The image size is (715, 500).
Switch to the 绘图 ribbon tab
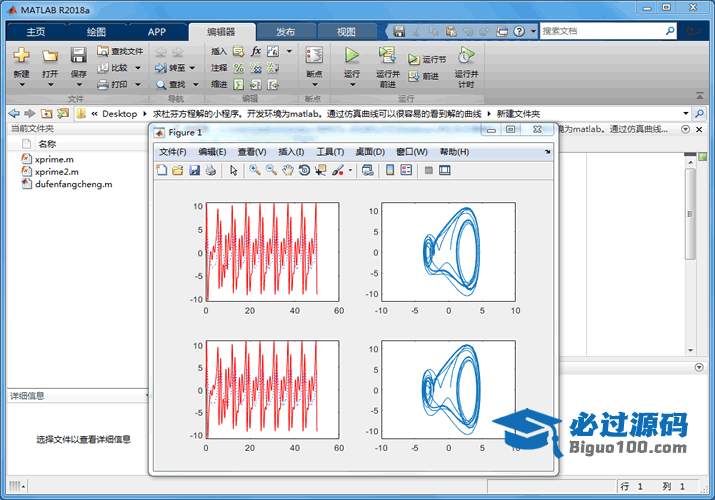tap(96, 31)
